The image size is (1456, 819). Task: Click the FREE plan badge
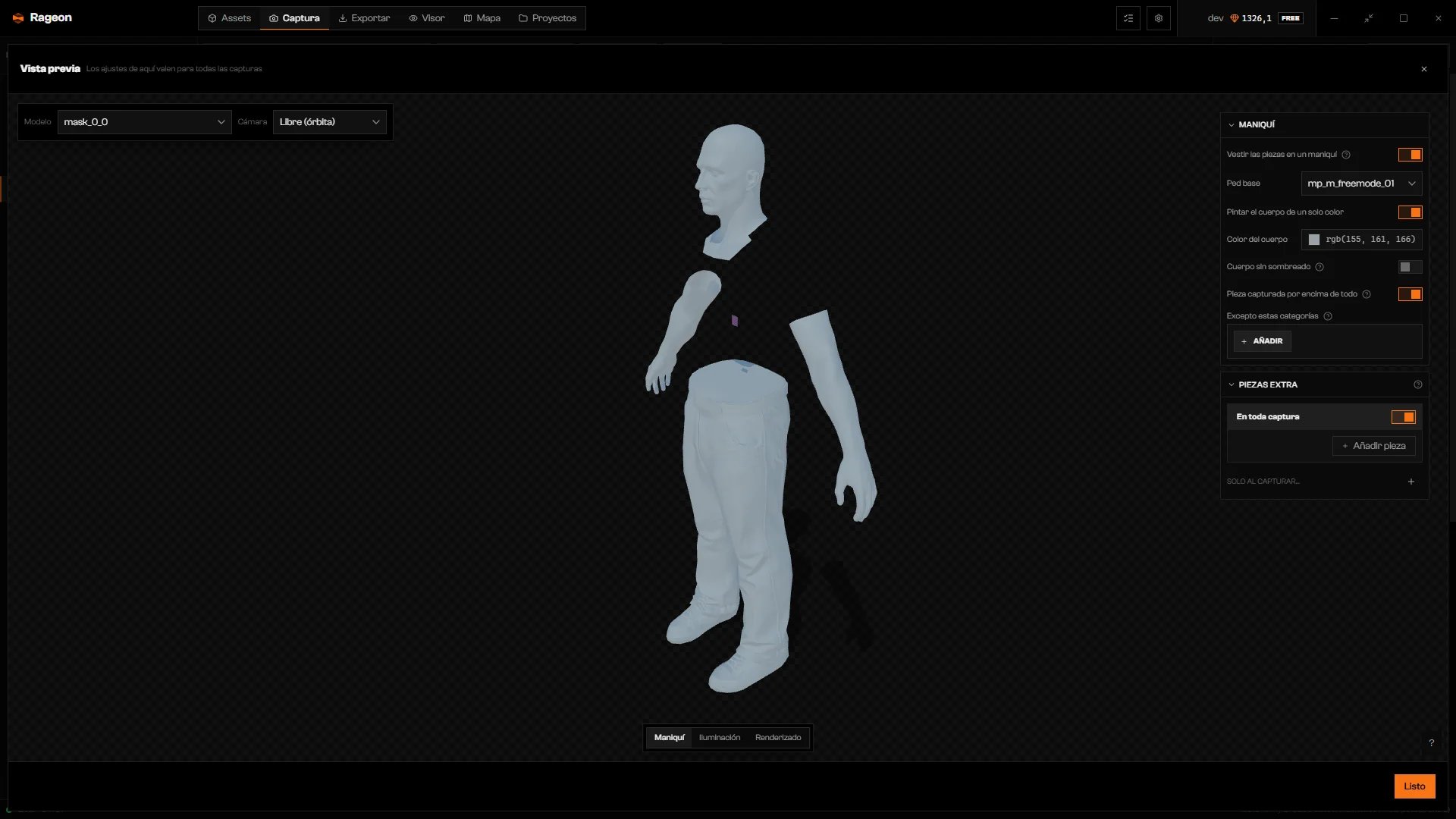click(x=1291, y=18)
